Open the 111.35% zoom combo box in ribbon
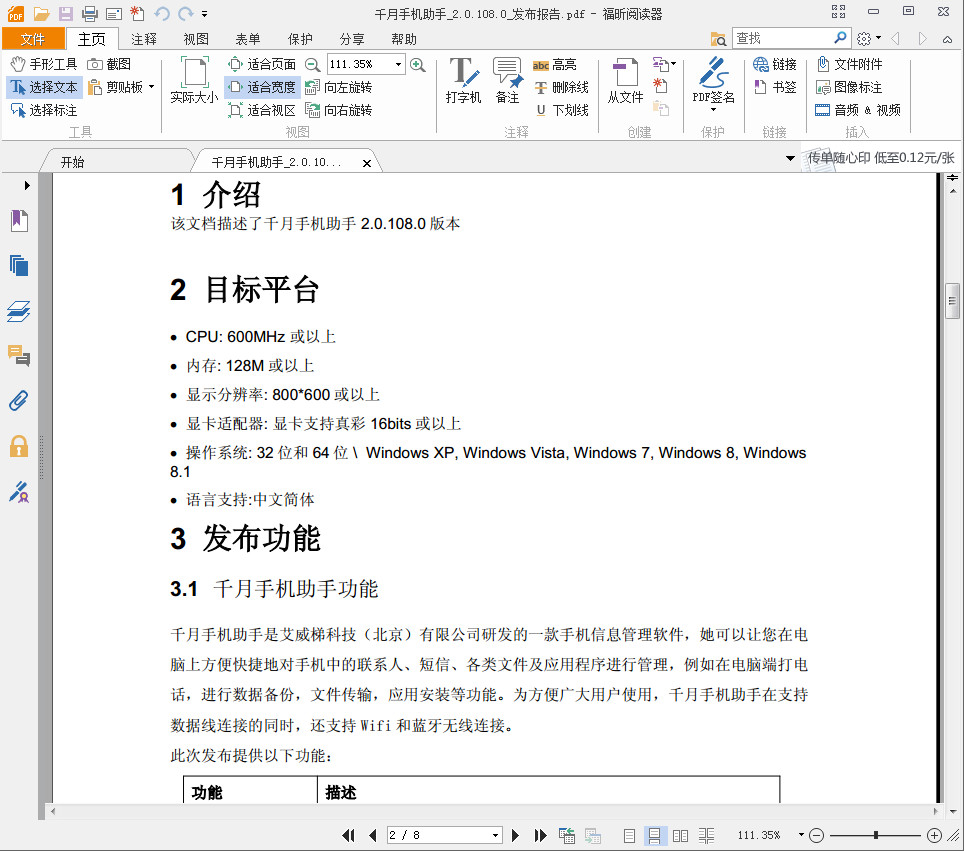Image resolution: width=965 pixels, height=851 pixels. coord(398,64)
